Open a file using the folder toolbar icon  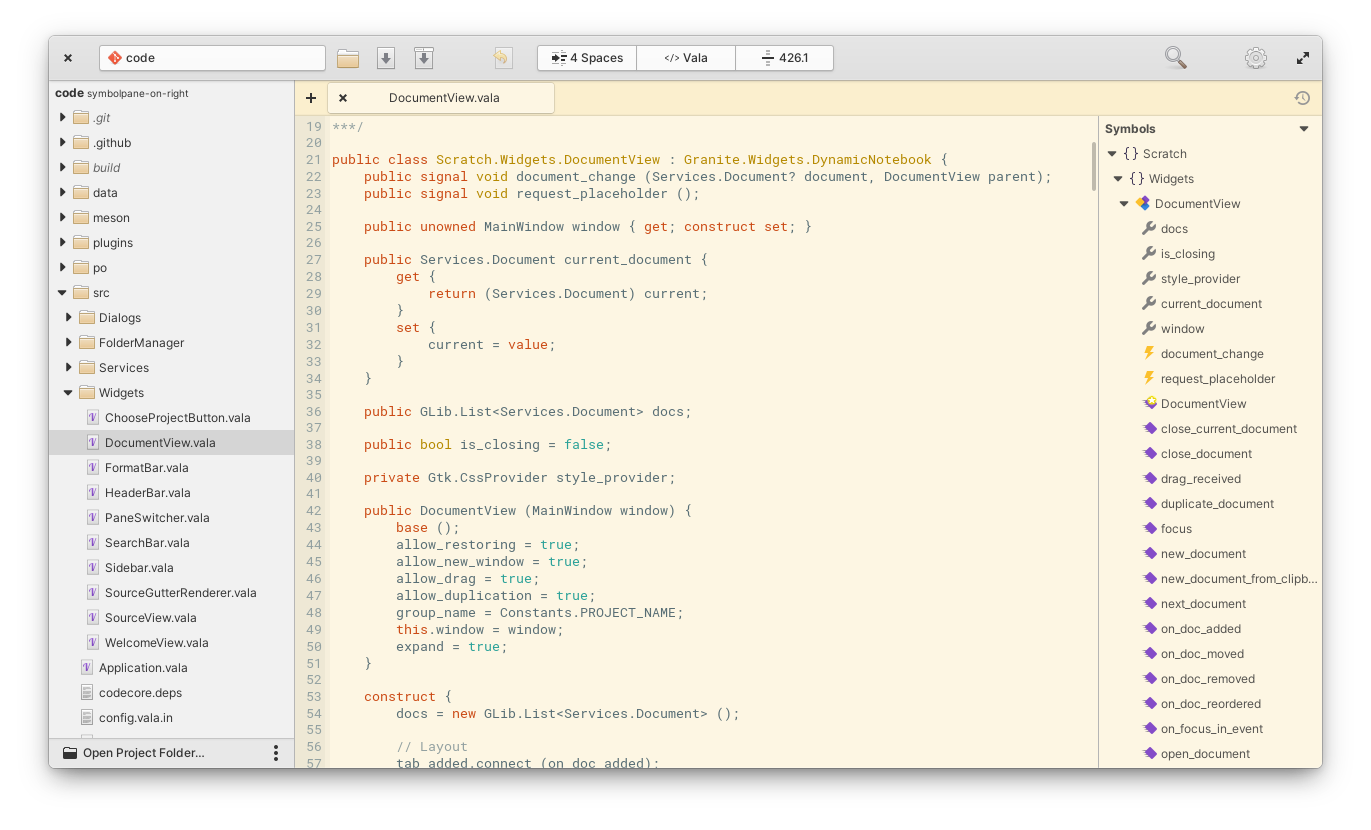tap(347, 57)
